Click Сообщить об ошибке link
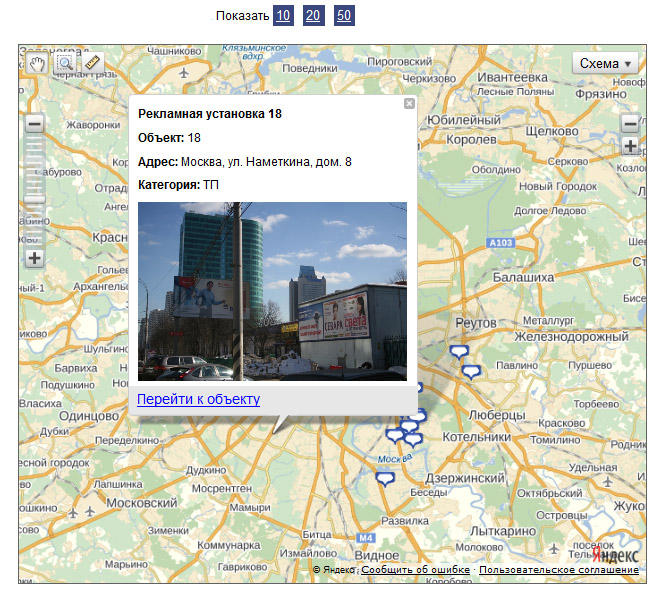 pyautogui.click(x=415, y=570)
